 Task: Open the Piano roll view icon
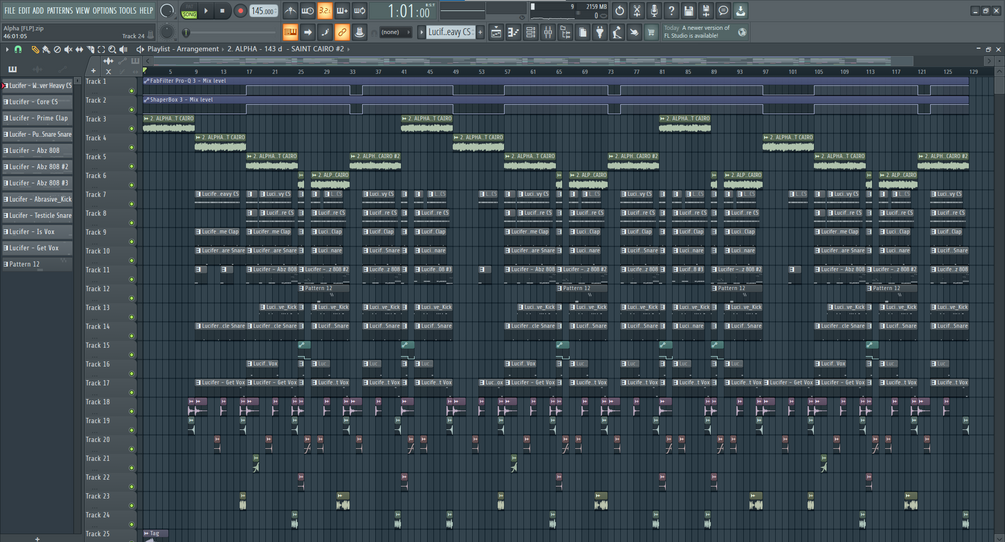click(513, 33)
